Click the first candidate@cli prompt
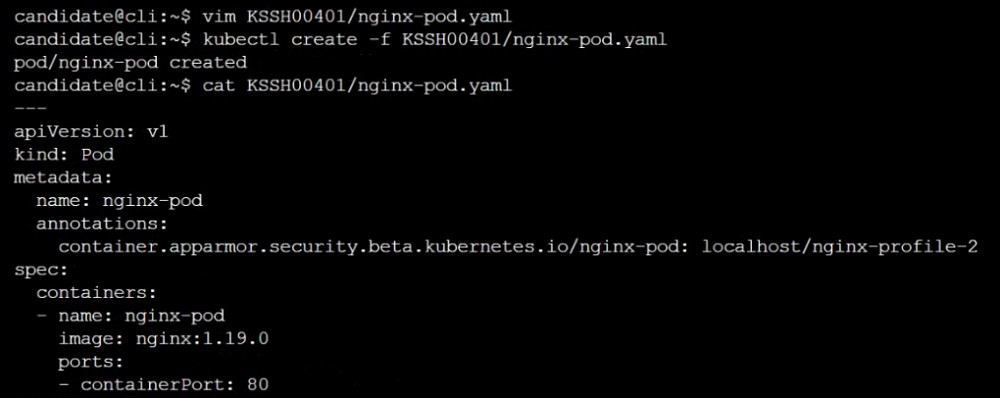 click(102, 16)
